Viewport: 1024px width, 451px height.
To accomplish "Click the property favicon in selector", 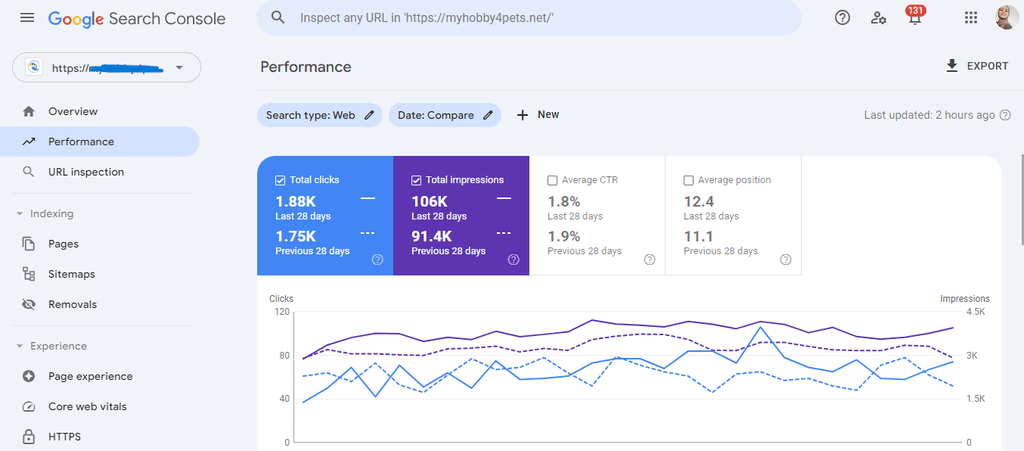I will click(x=33, y=67).
